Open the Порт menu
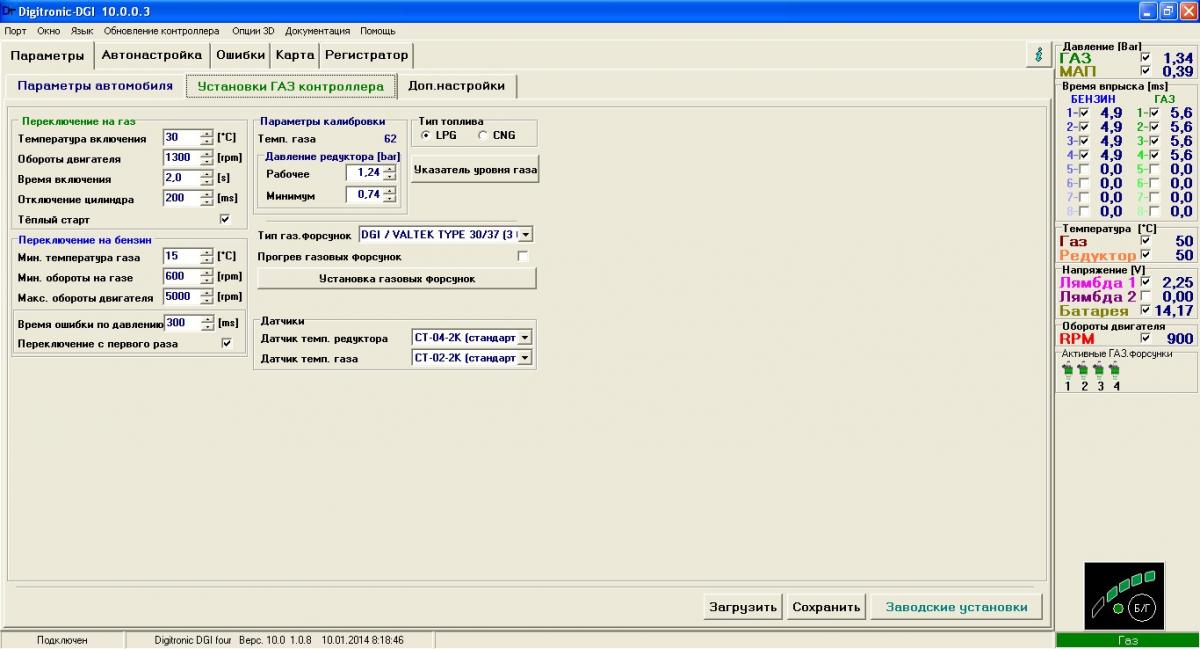This screenshot has width=1200, height=649. (x=16, y=31)
